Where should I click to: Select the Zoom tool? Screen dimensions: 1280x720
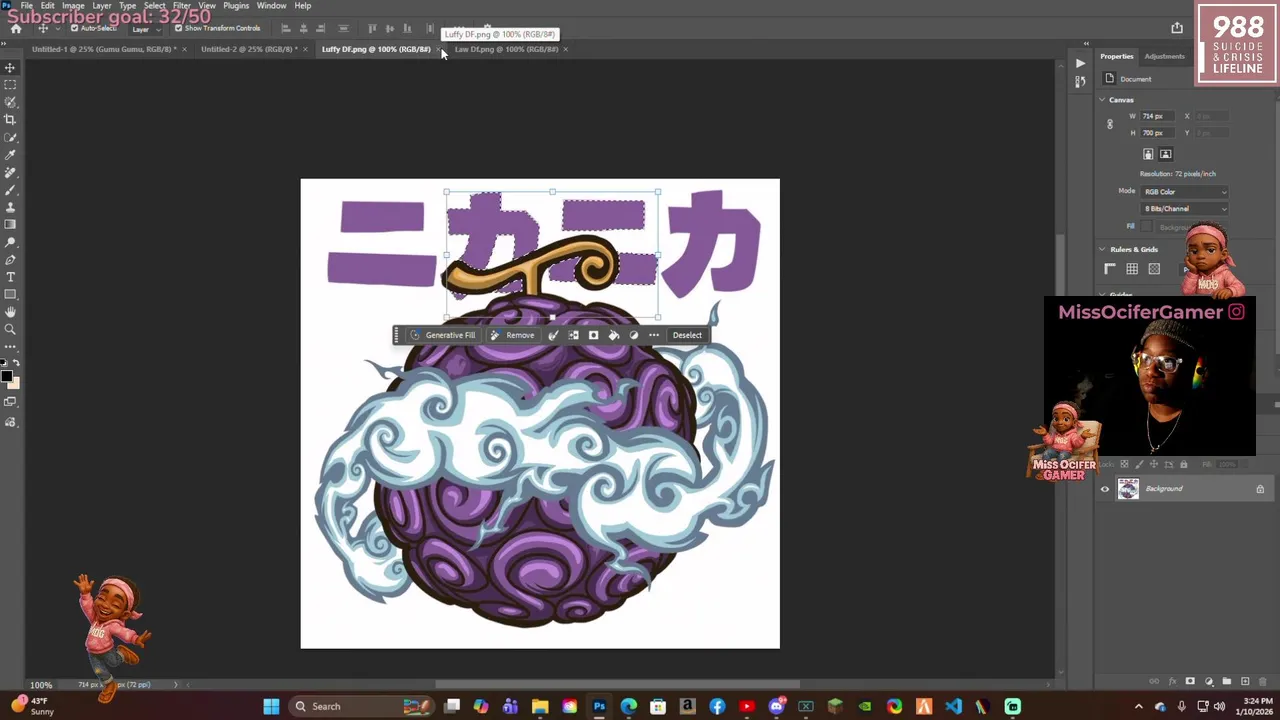point(10,329)
